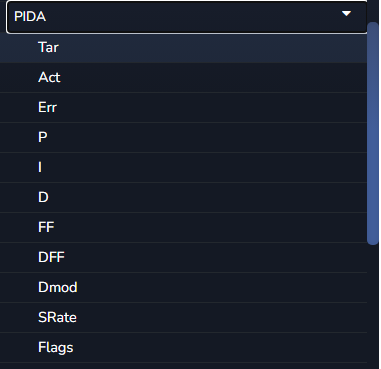Click the PIDA label text

pos(30,17)
